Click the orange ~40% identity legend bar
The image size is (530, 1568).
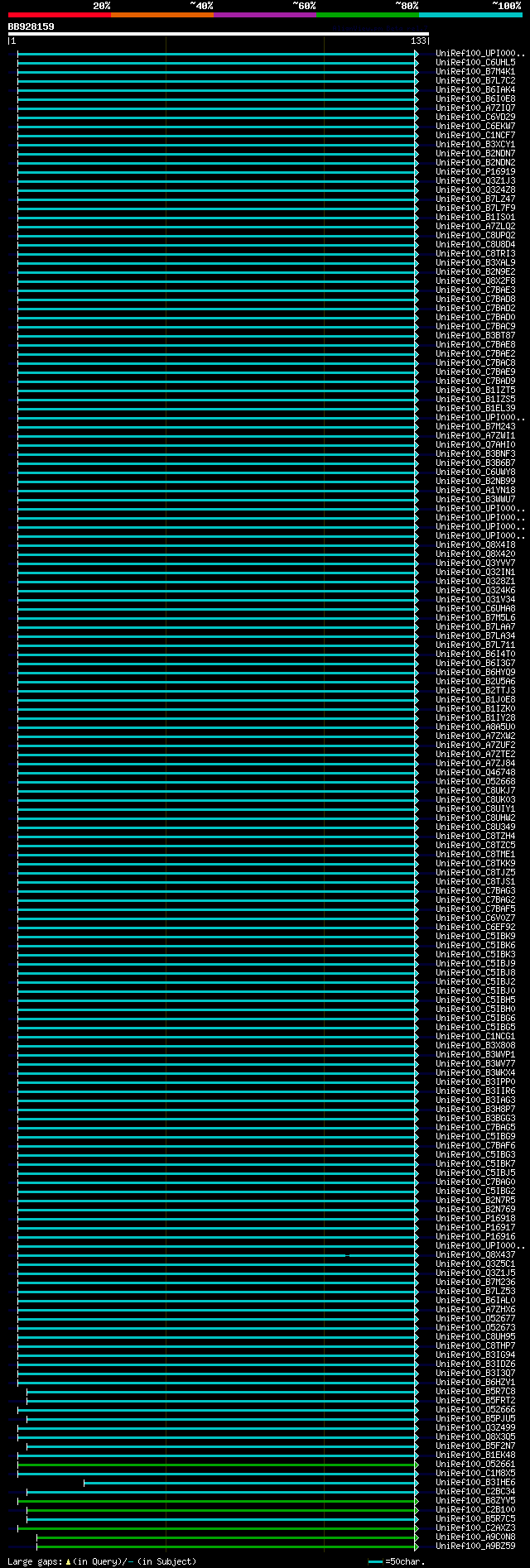162,15
